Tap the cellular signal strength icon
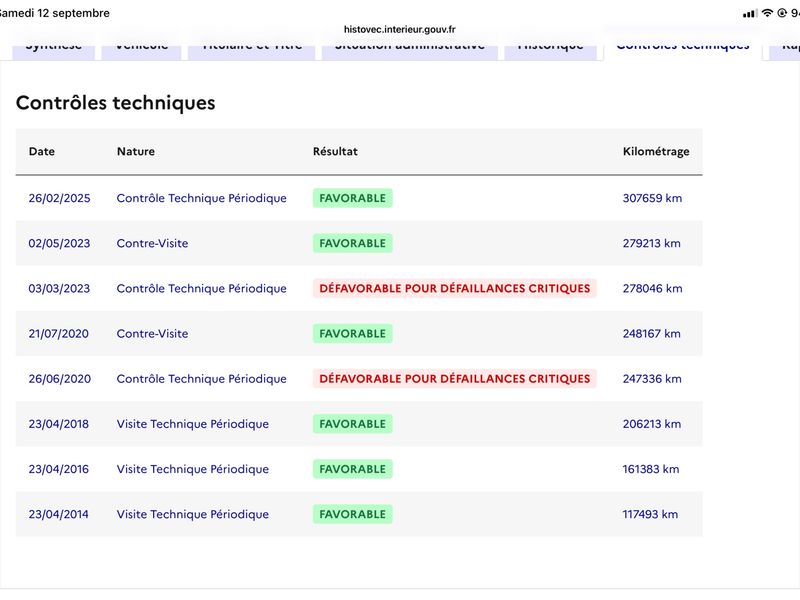 pyautogui.click(x=750, y=13)
